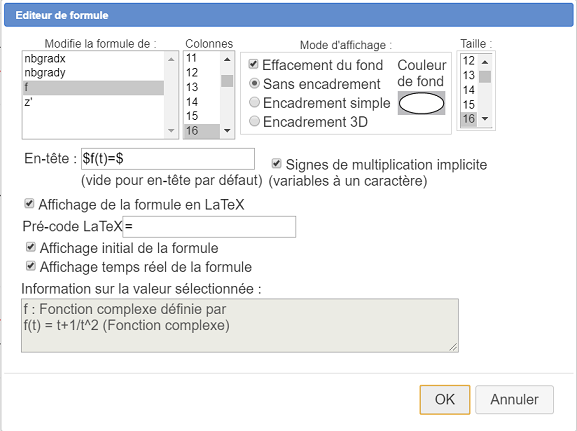This screenshot has height=431, width=577.
Task: Choose the Encadrement 3D radio option
Action: click(x=254, y=121)
